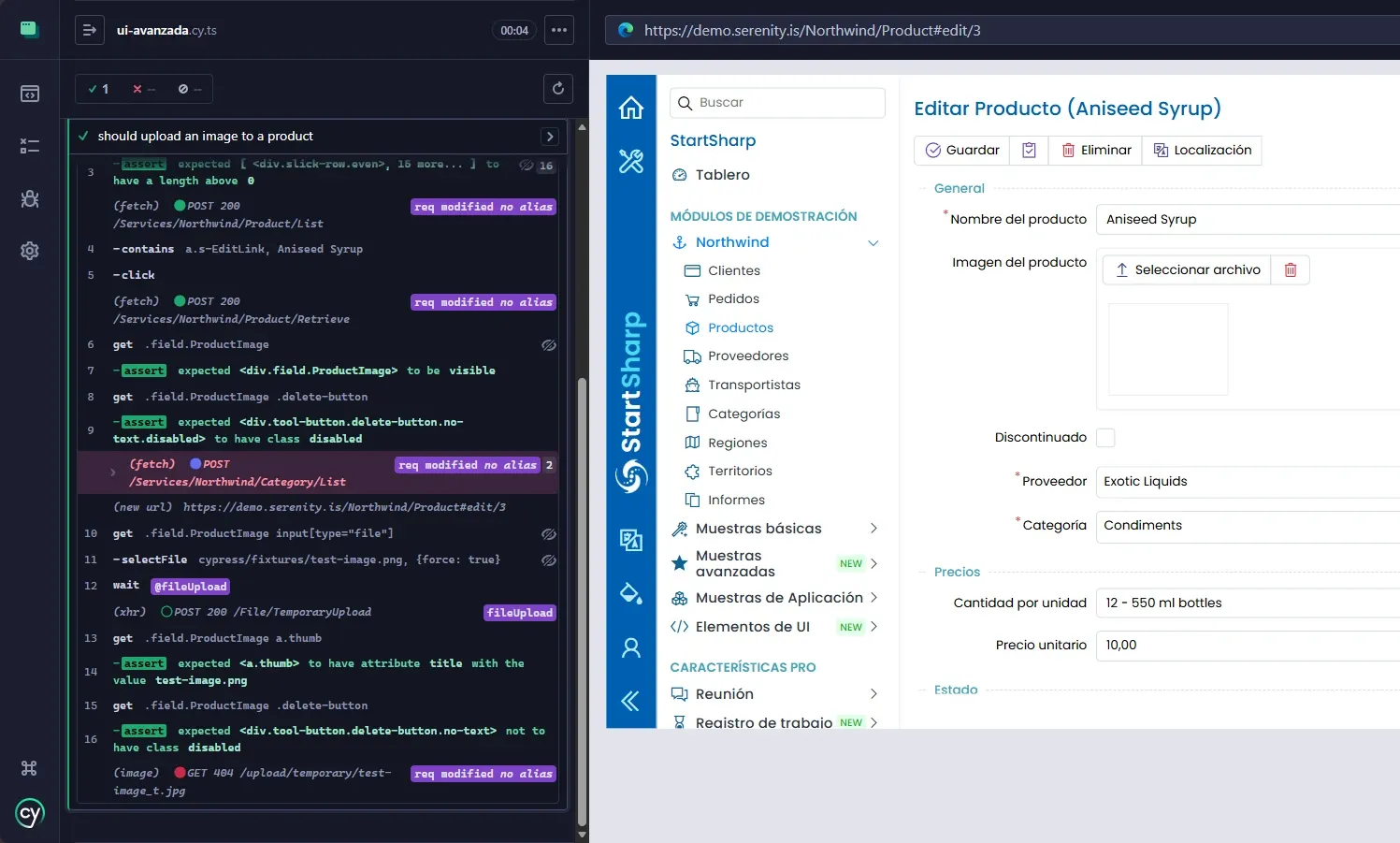Click the command log scrollbar down arrow

582,835
